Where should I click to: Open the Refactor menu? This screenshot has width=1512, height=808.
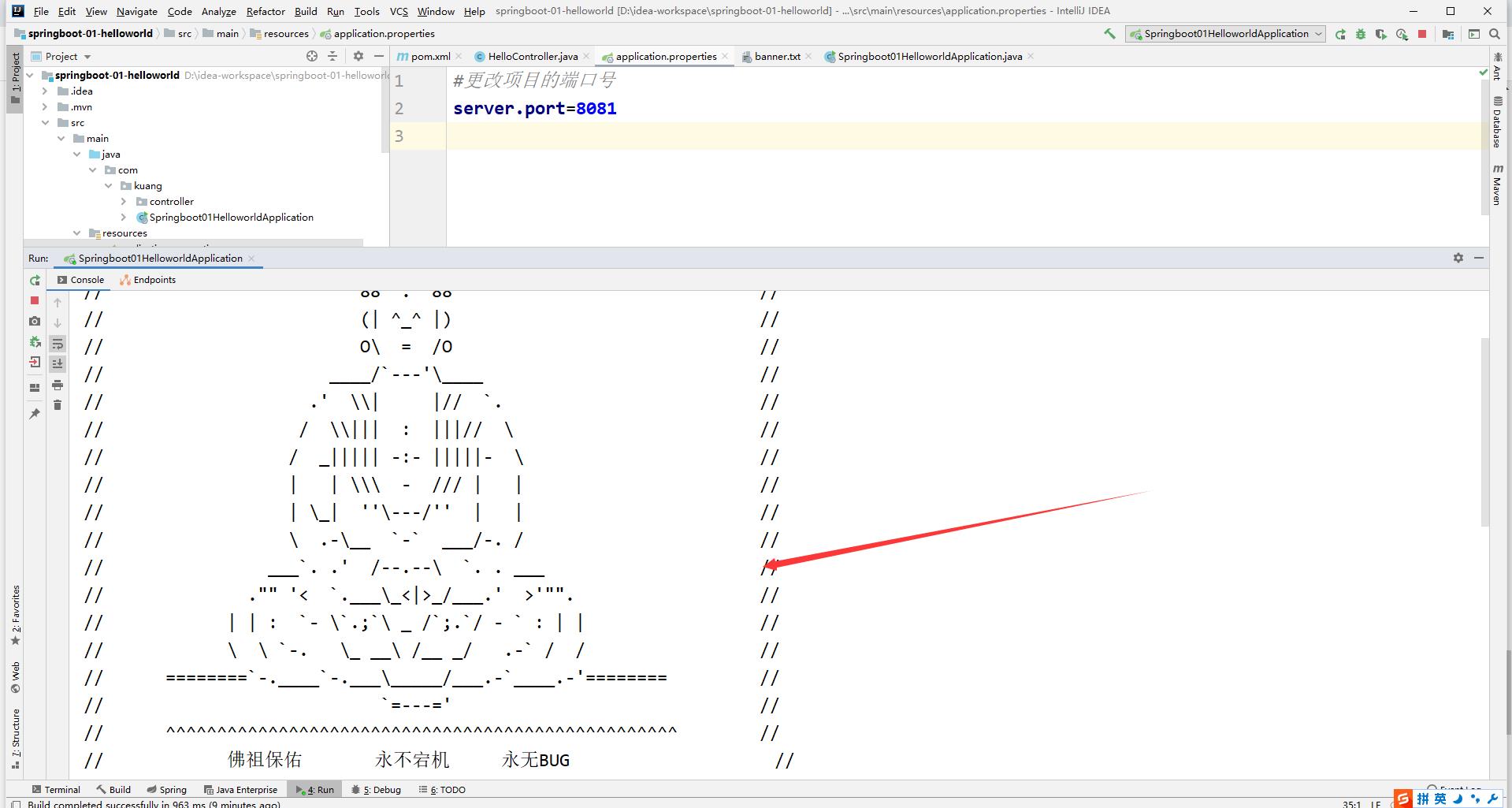click(266, 11)
